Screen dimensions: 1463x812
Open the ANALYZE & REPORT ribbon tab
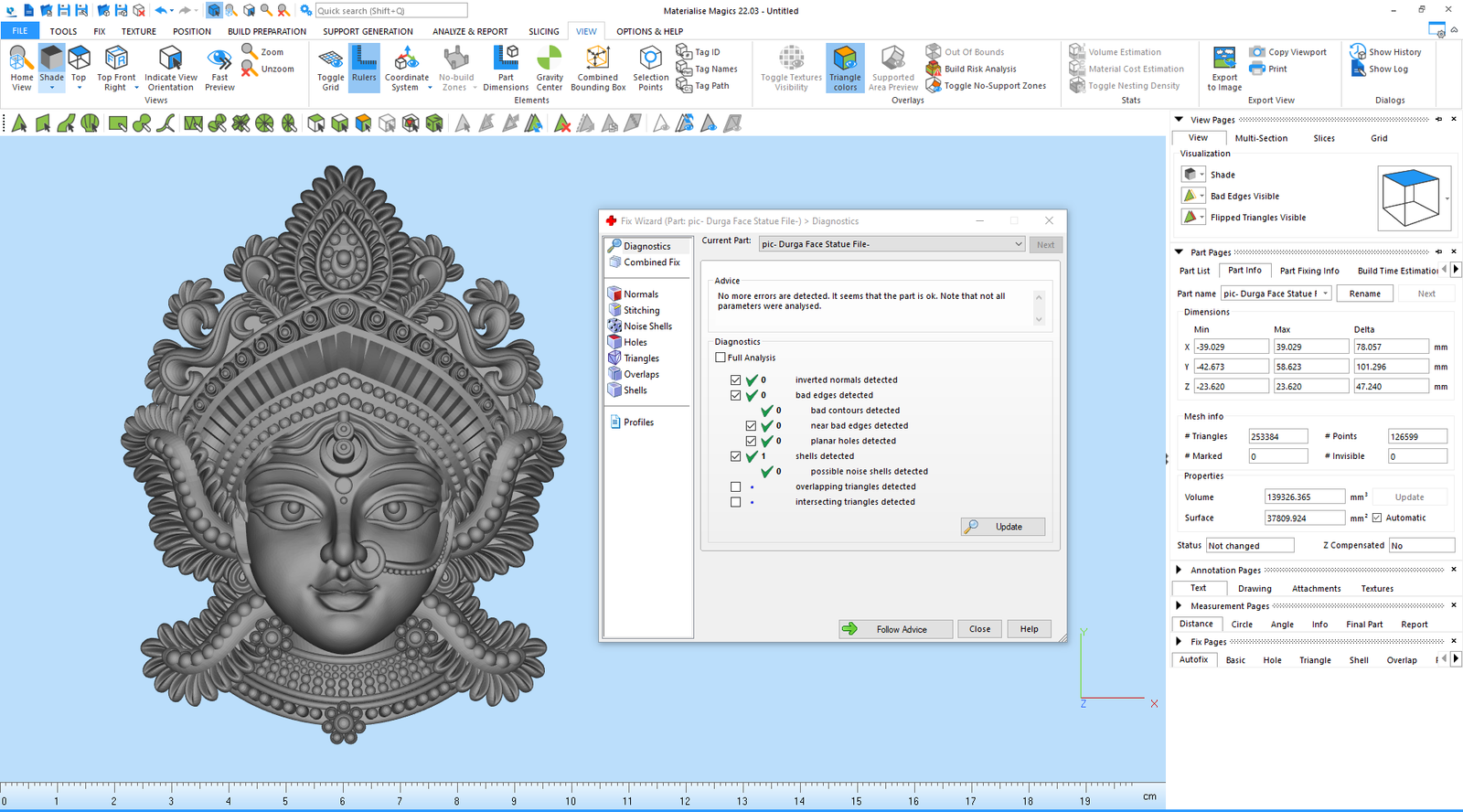[470, 31]
